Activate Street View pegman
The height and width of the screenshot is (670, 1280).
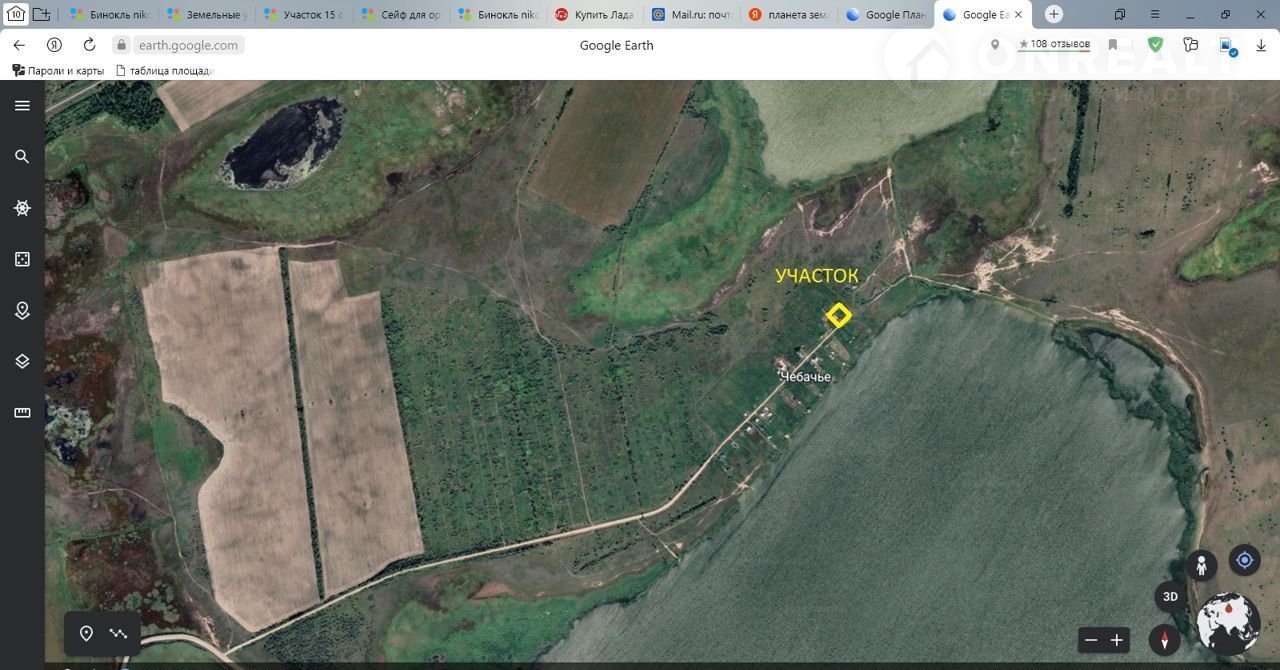[1201, 565]
